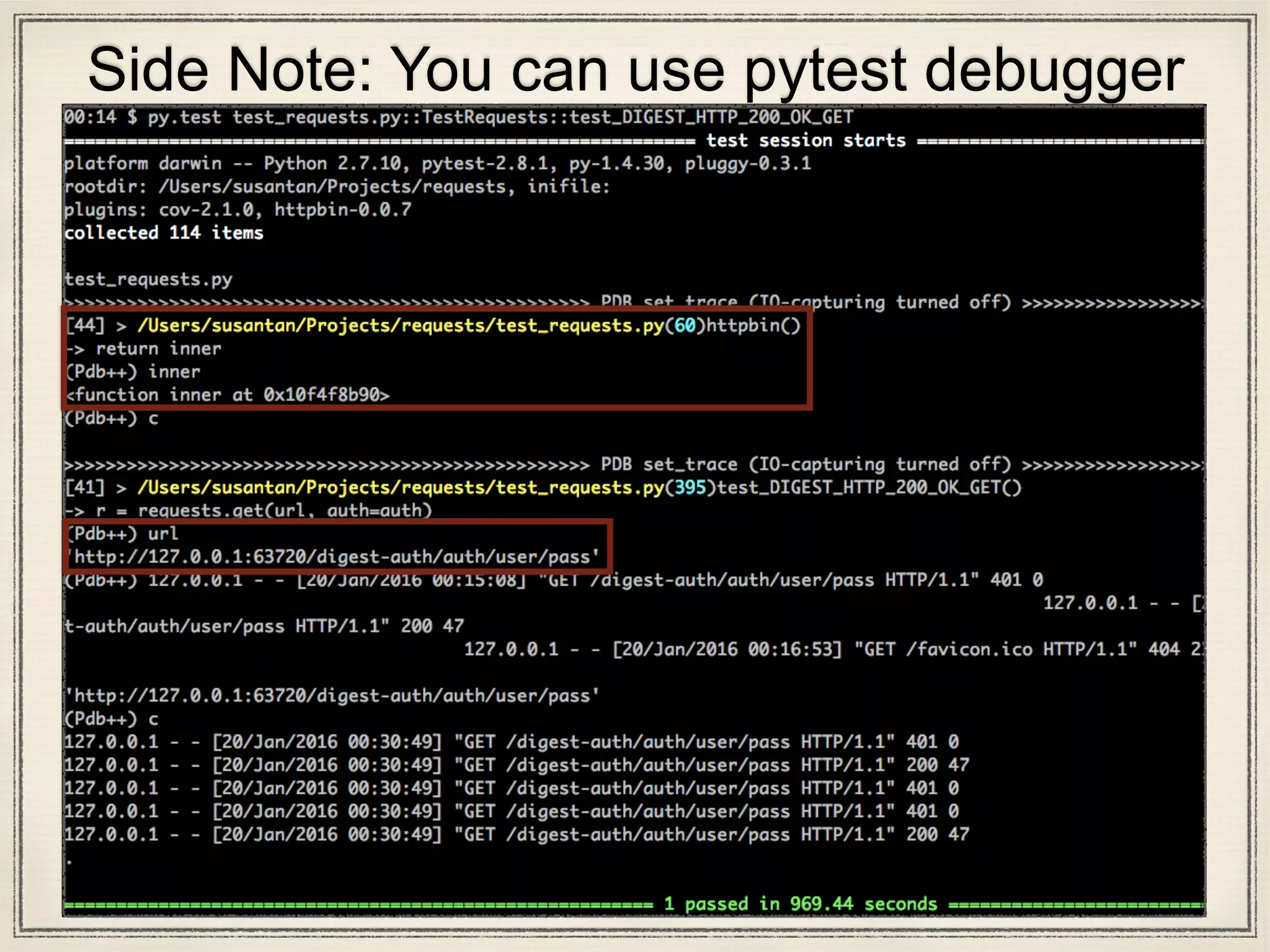The image size is (1270, 952).
Task: Click the cyan line number 395
Action: [x=690, y=488]
